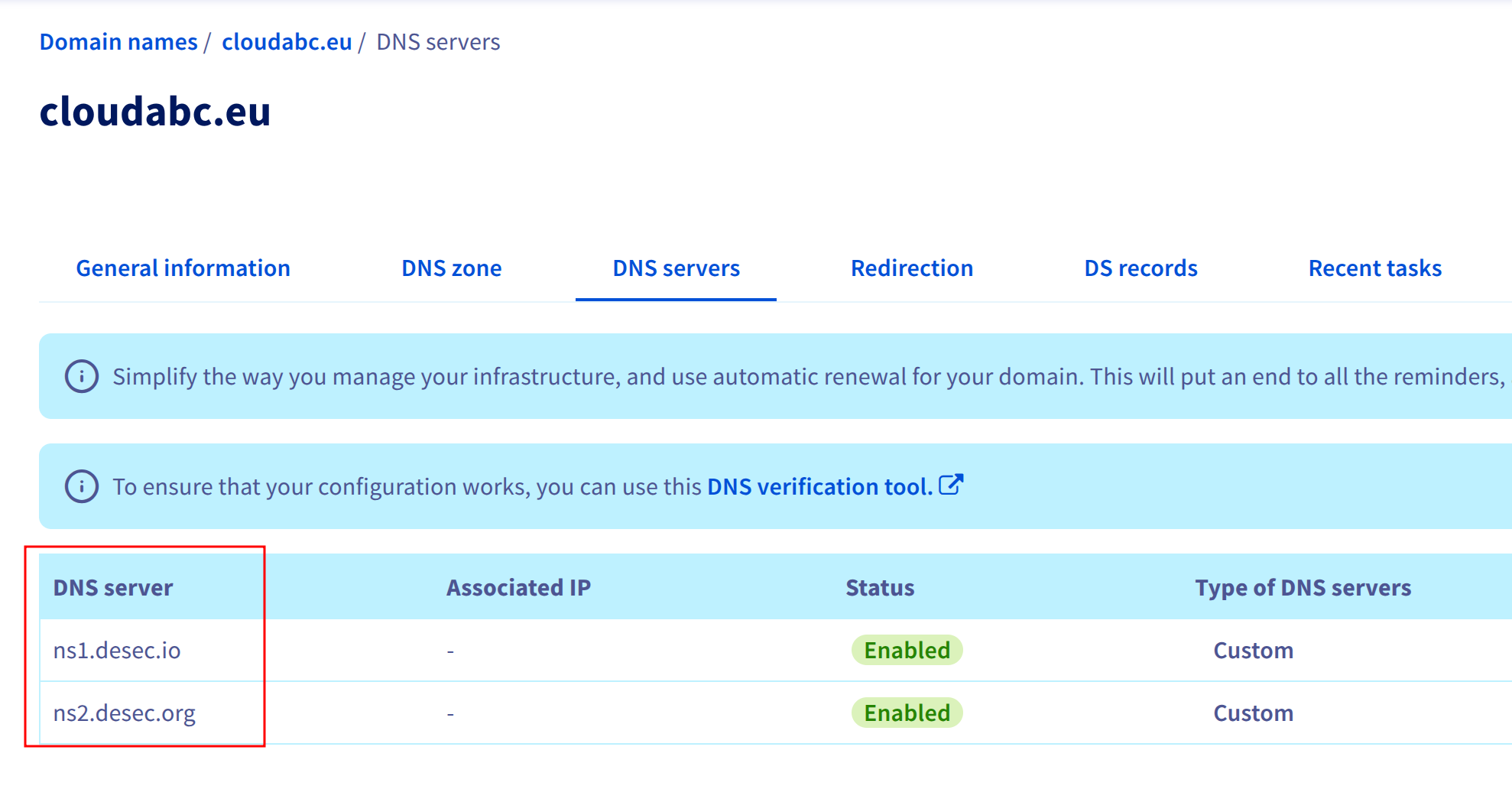The height and width of the screenshot is (789, 1512).
Task: Switch to the DNS zone tab
Action: coord(451,268)
